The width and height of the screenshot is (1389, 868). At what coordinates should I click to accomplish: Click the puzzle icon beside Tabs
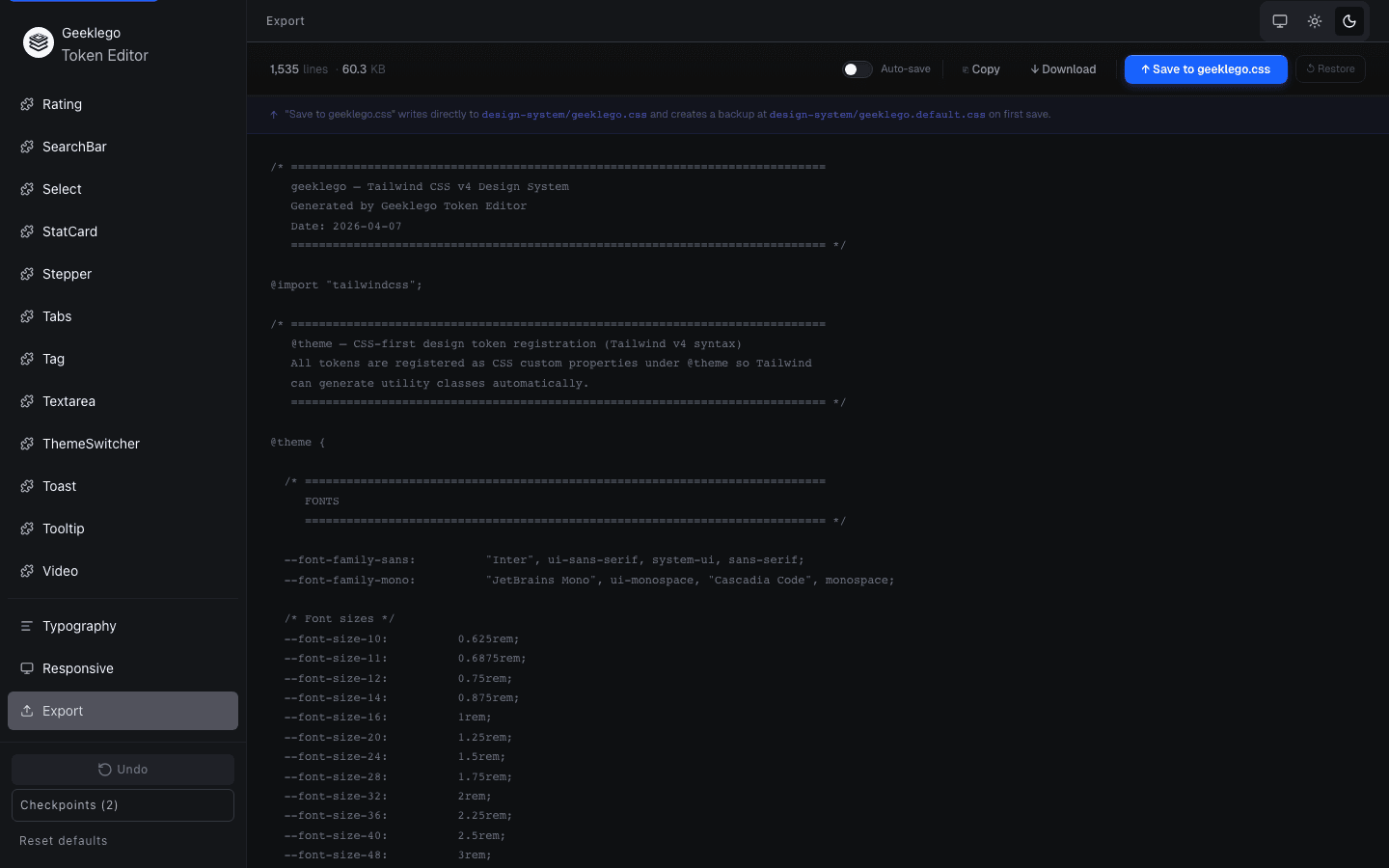(x=27, y=316)
